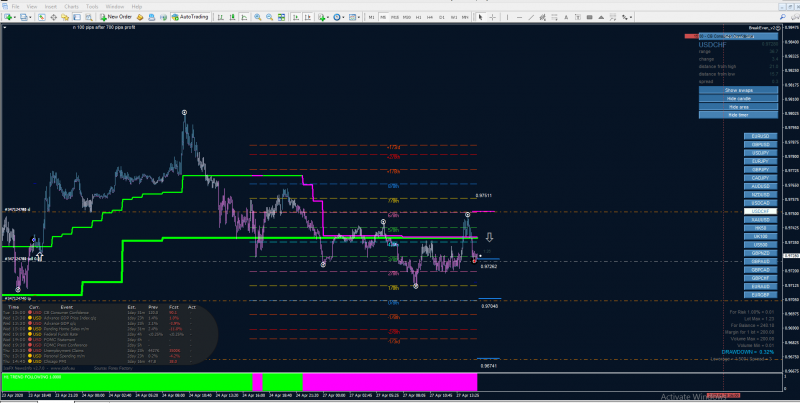Click the Hide candle button
Viewport: 800px width, 403px height.
coord(738,98)
